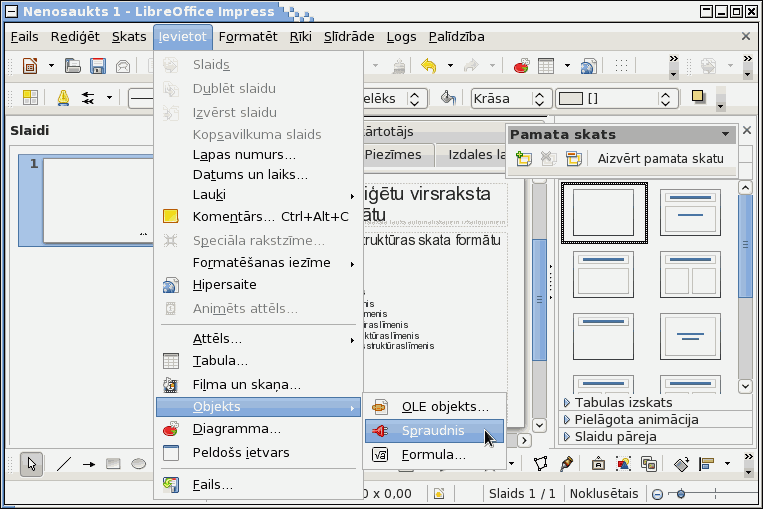763x509 pixels.
Task: Click the display grid dots icon
Action: (x=621, y=65)
